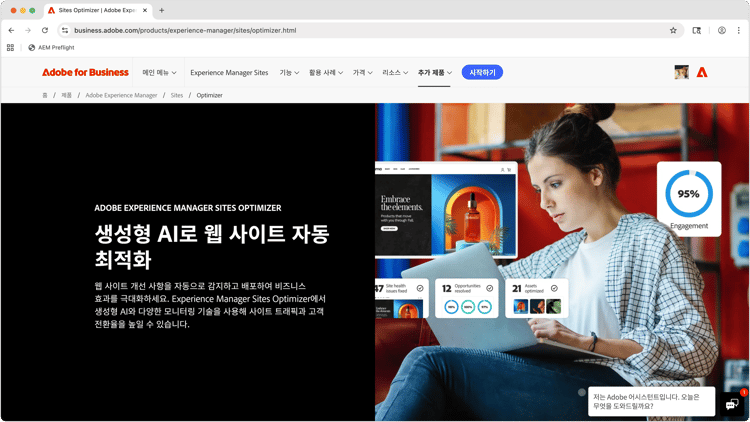Click the Adobe 어시스턴트 chat message bubble

click(x=651, y=401)
